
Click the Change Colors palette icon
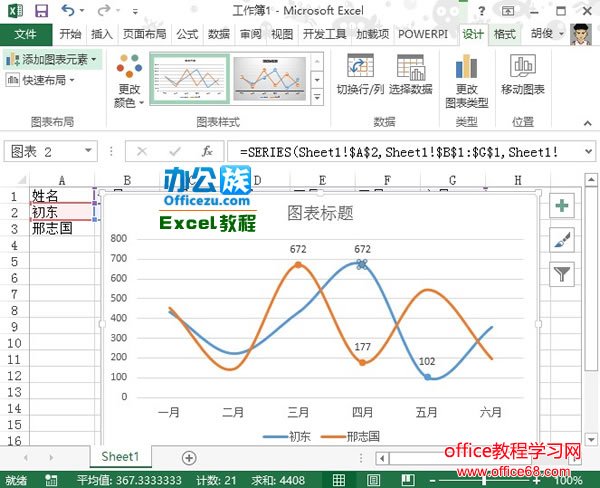pos(129,65)
